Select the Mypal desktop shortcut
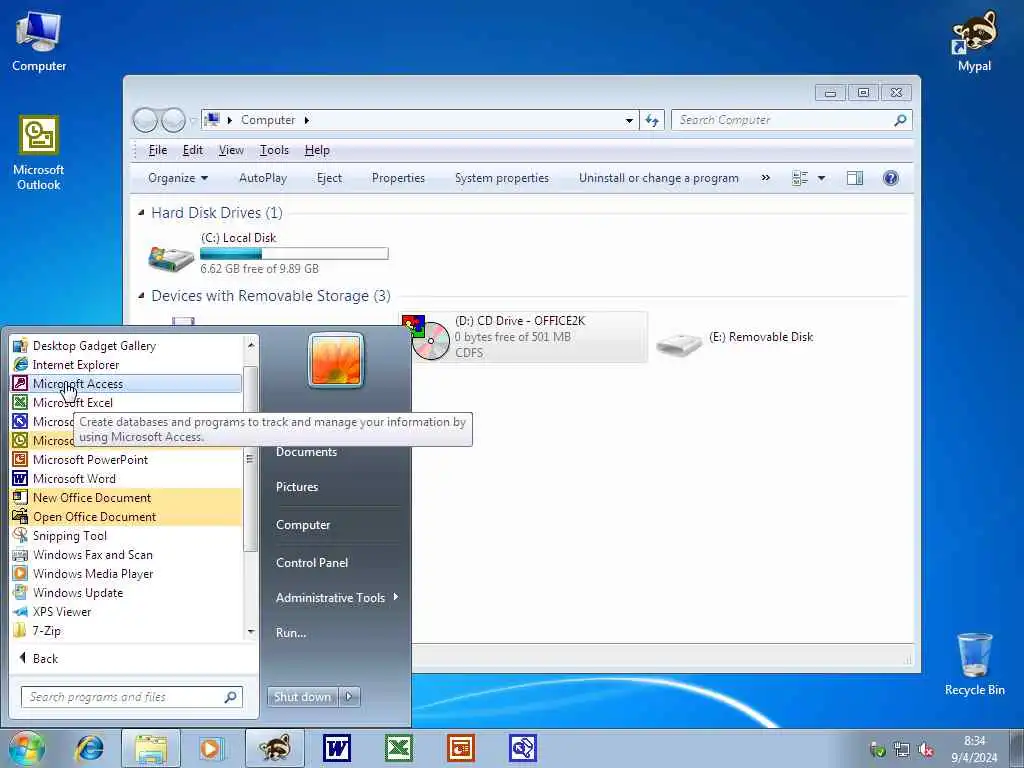1024x768 pixels. coord(974,42)
